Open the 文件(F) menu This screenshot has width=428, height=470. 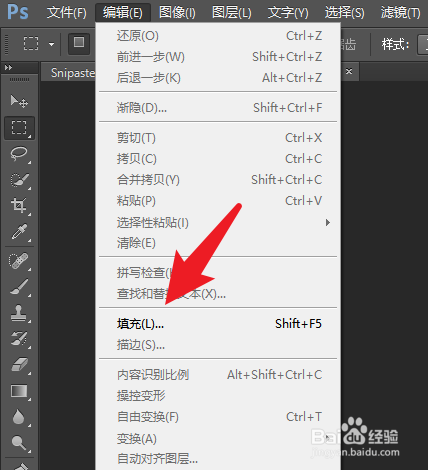click(x=67, y=13)
